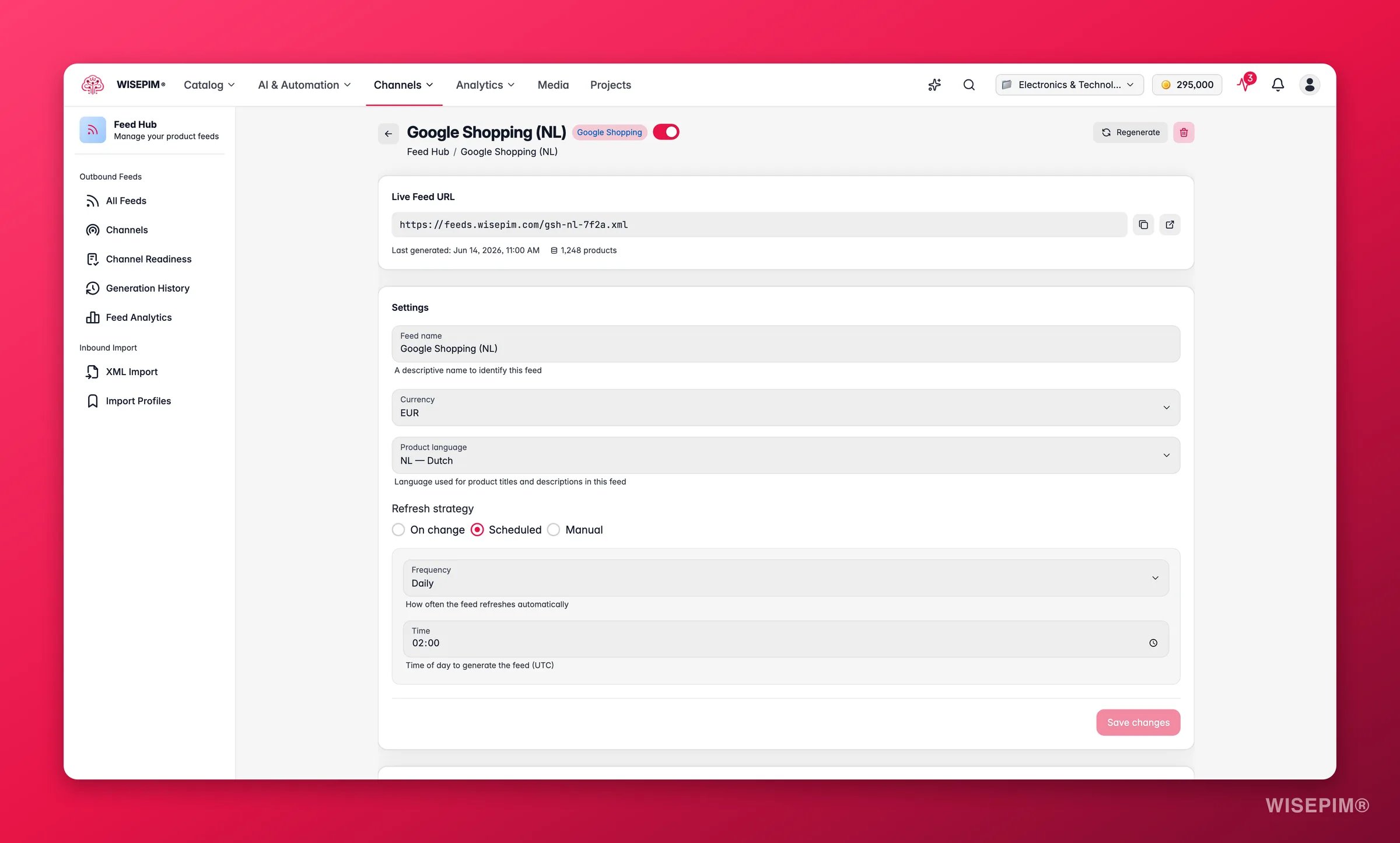Click the credits coin icon
The height and width of the screenshot is (843, 1400).
click(x=1165, y=85)
